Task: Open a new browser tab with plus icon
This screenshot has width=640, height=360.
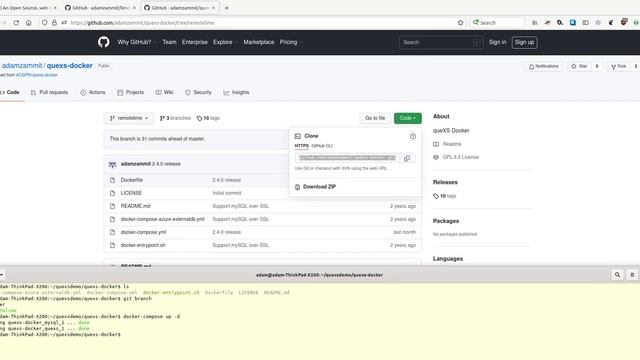Action: pos(227,8)
